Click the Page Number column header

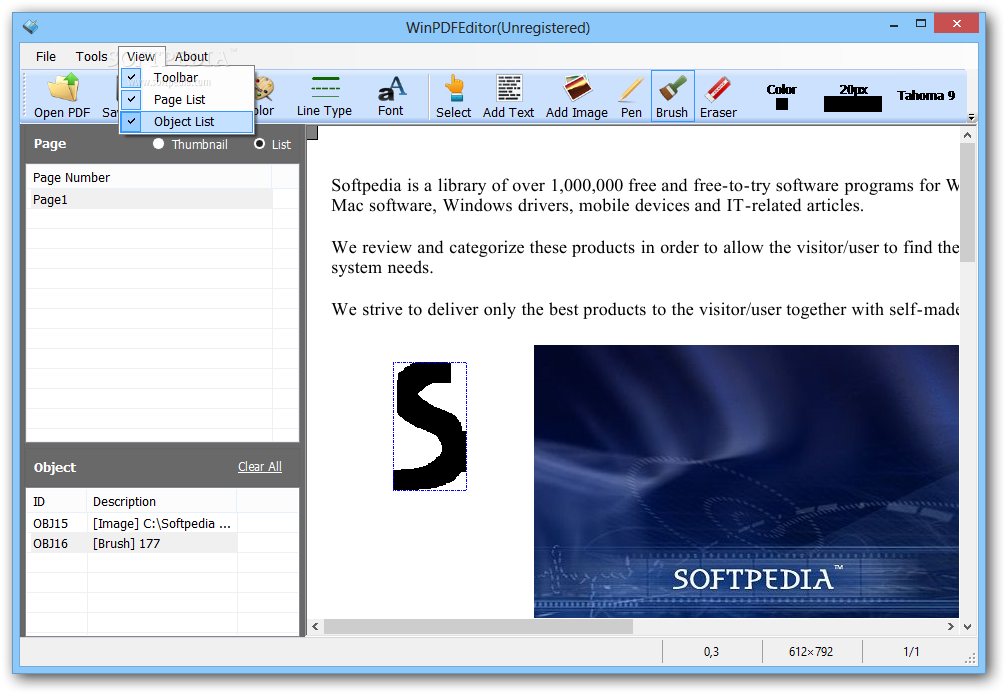point(149,178)
